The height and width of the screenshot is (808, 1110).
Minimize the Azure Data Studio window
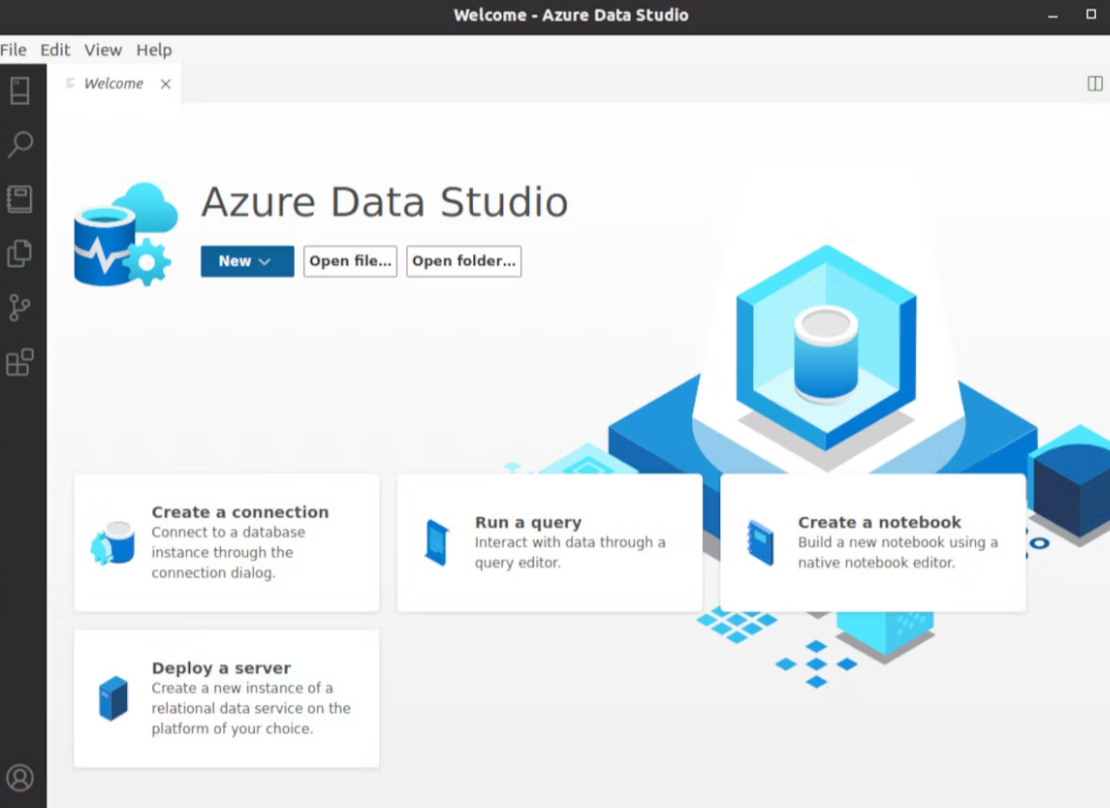(1053, 15)
